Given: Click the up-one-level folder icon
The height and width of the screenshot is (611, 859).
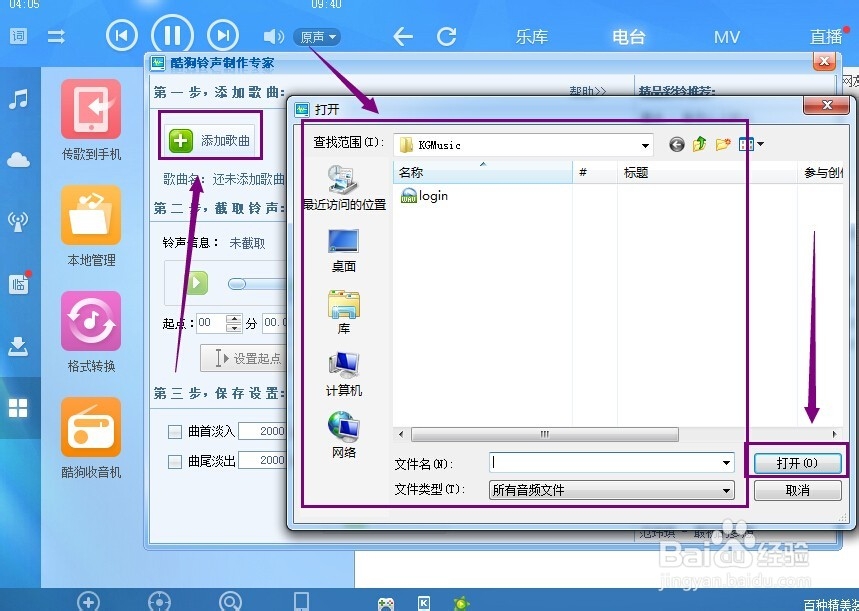Looking at the screenshot, I should coord(700,145).
